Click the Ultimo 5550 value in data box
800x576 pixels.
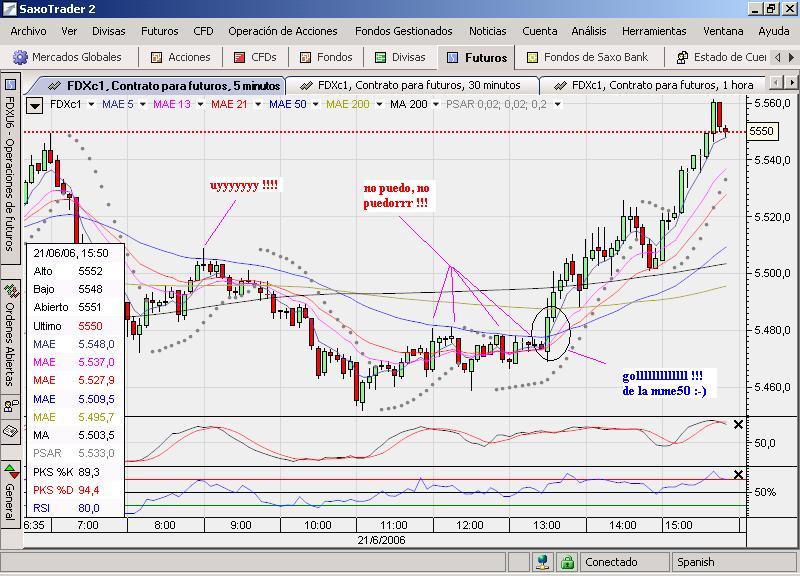click(x=90, y=326)
